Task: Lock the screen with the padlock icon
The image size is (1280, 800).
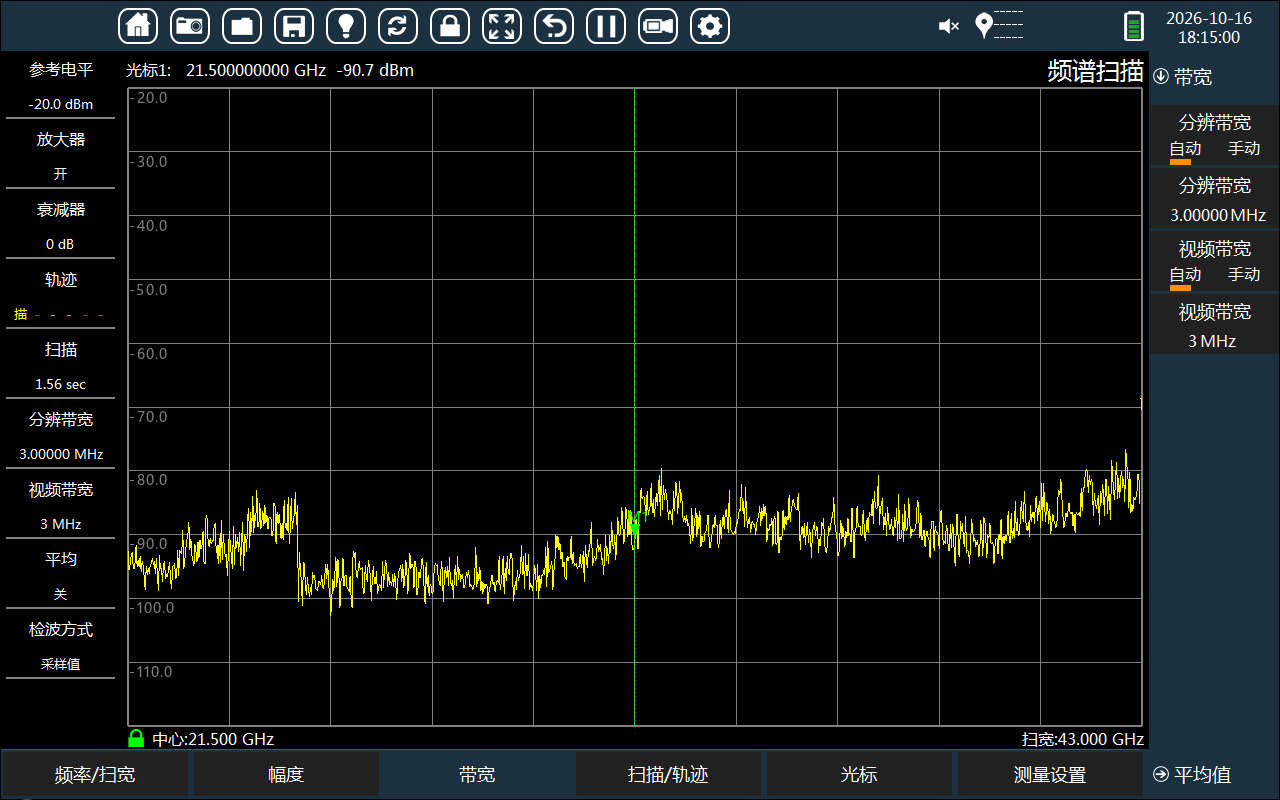Action: point(450,26)
